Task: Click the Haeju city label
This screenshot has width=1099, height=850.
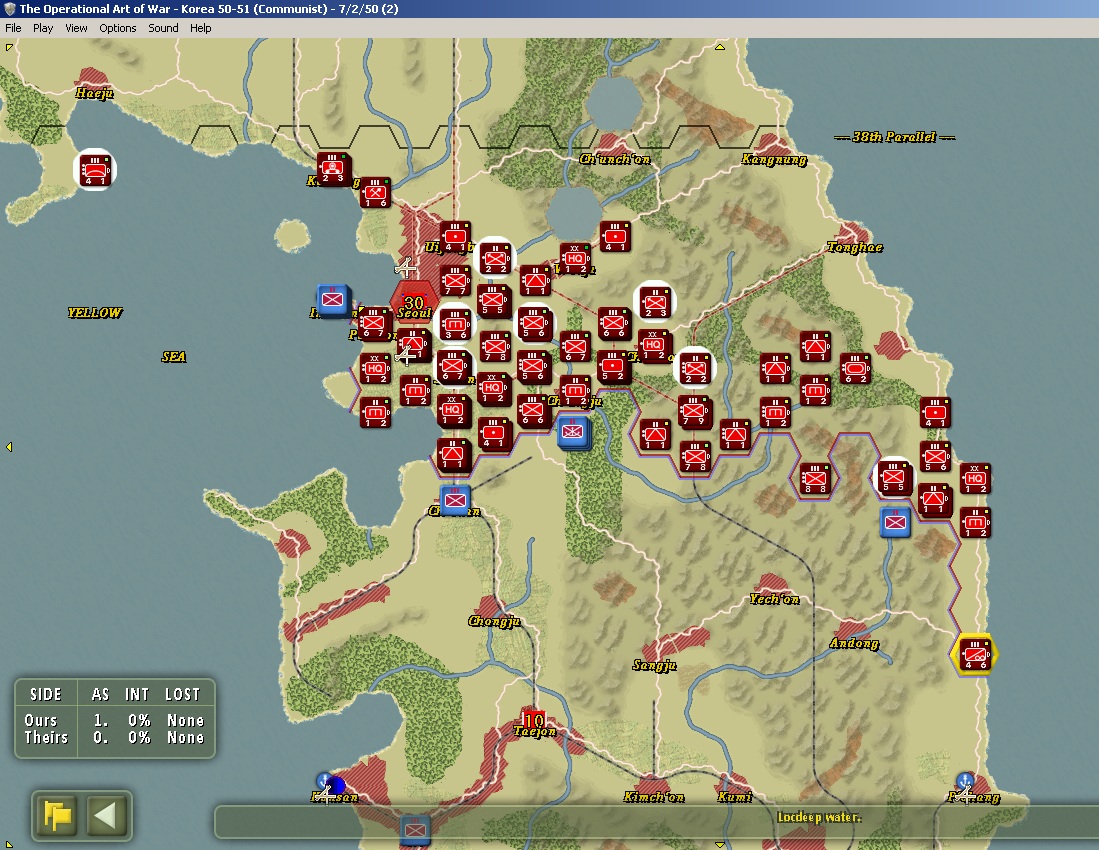Action: (x=94, y=92)
